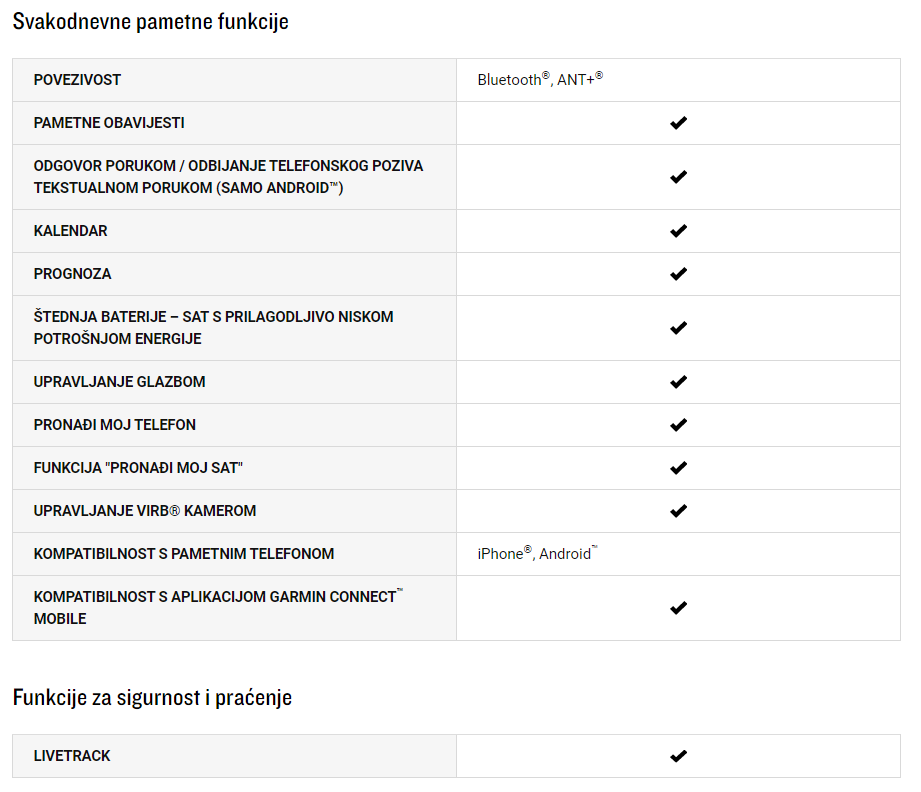Click the checkmark in the Kalendar row
The image size is (921, 792).
[678, 231]
